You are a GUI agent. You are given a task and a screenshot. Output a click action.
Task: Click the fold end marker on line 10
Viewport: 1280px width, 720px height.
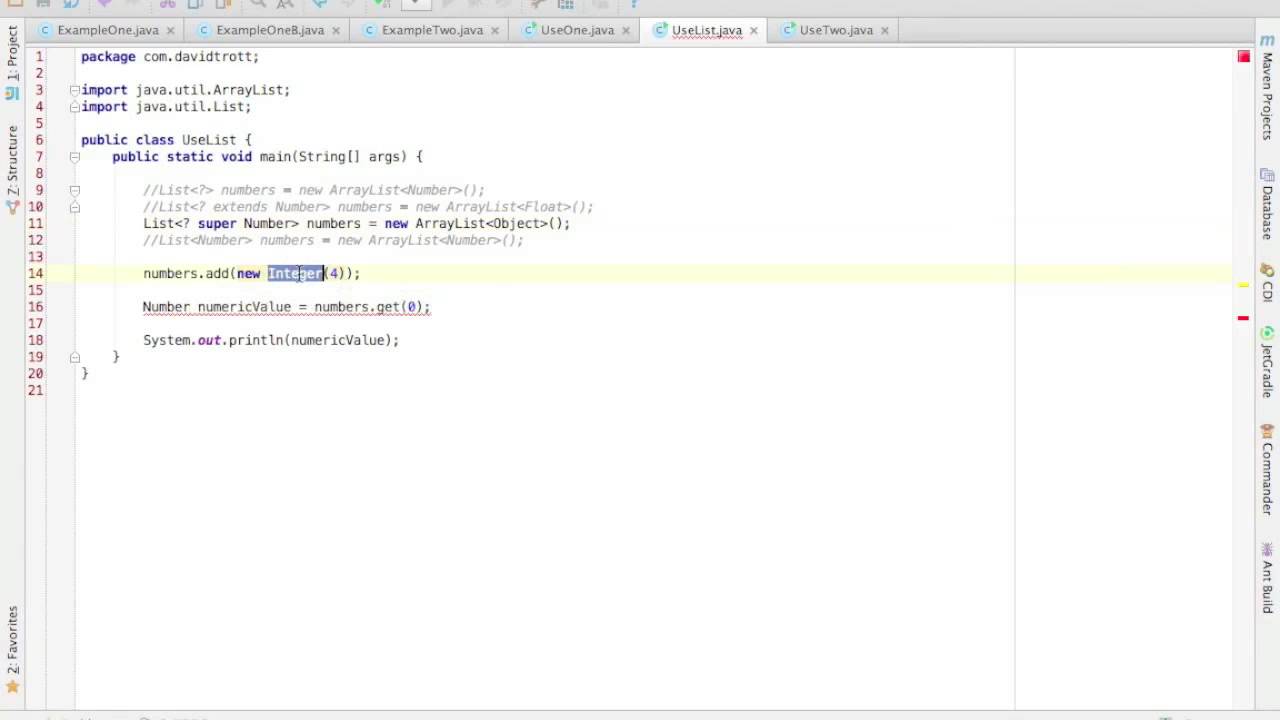[74, 207]
